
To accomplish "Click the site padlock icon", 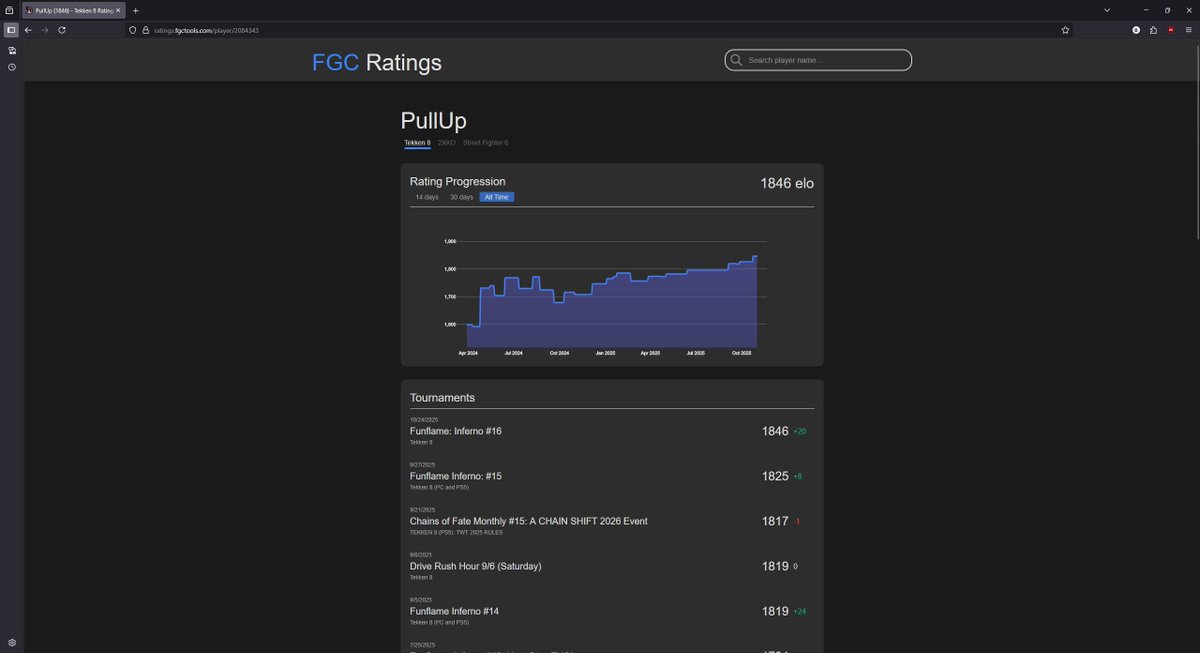I will pos(145,30).
